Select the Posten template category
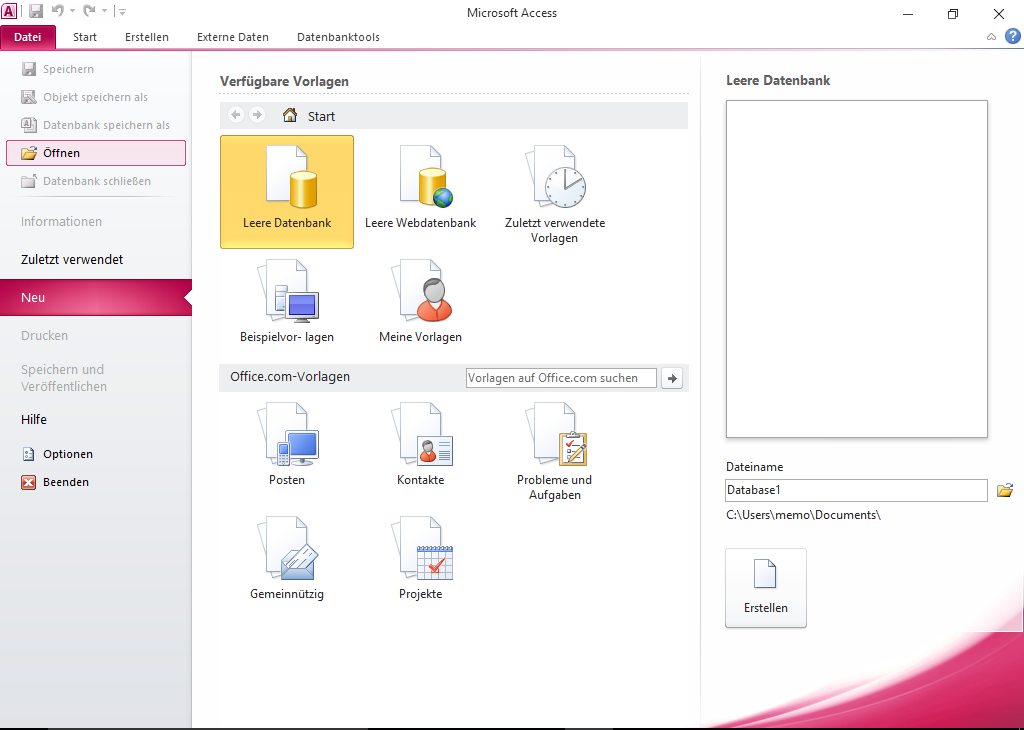The image size is (1024, 730). click(x=287, y=437)
